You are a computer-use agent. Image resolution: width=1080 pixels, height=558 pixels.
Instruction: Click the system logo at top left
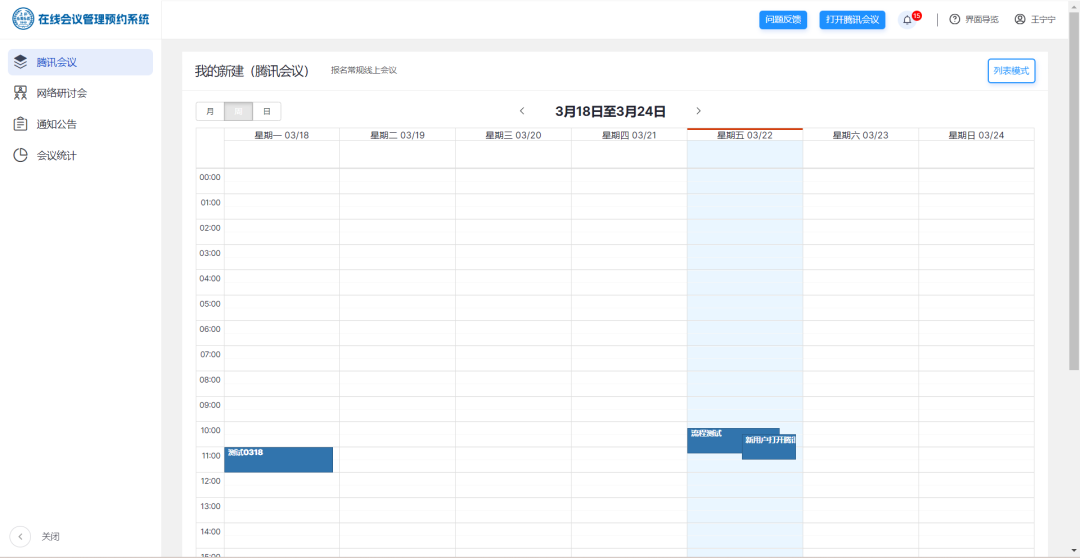(x=23, y=19)
